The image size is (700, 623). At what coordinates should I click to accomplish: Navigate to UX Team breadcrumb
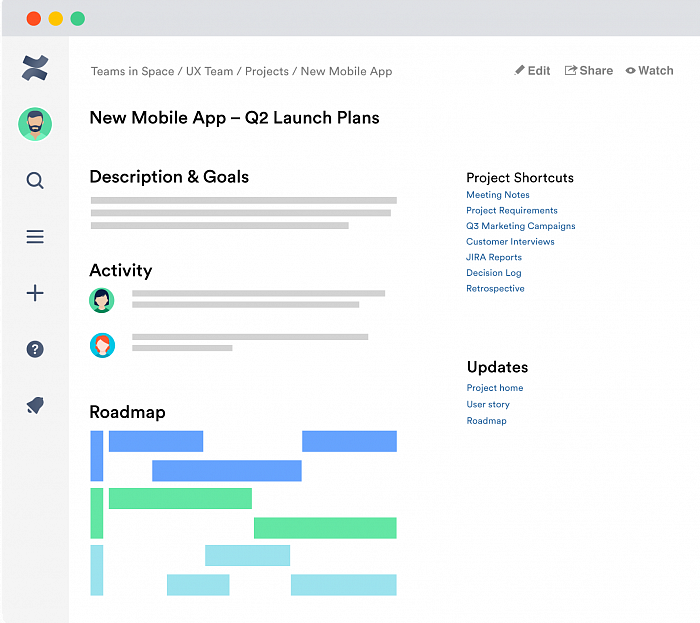point(210,72)
